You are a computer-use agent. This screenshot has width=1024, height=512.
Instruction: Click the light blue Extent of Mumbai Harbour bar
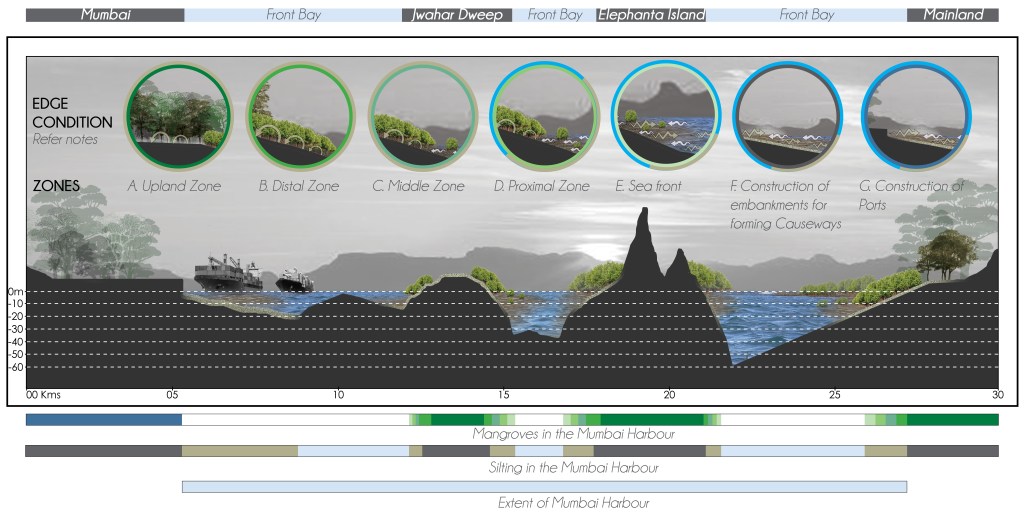click(544, 486)
